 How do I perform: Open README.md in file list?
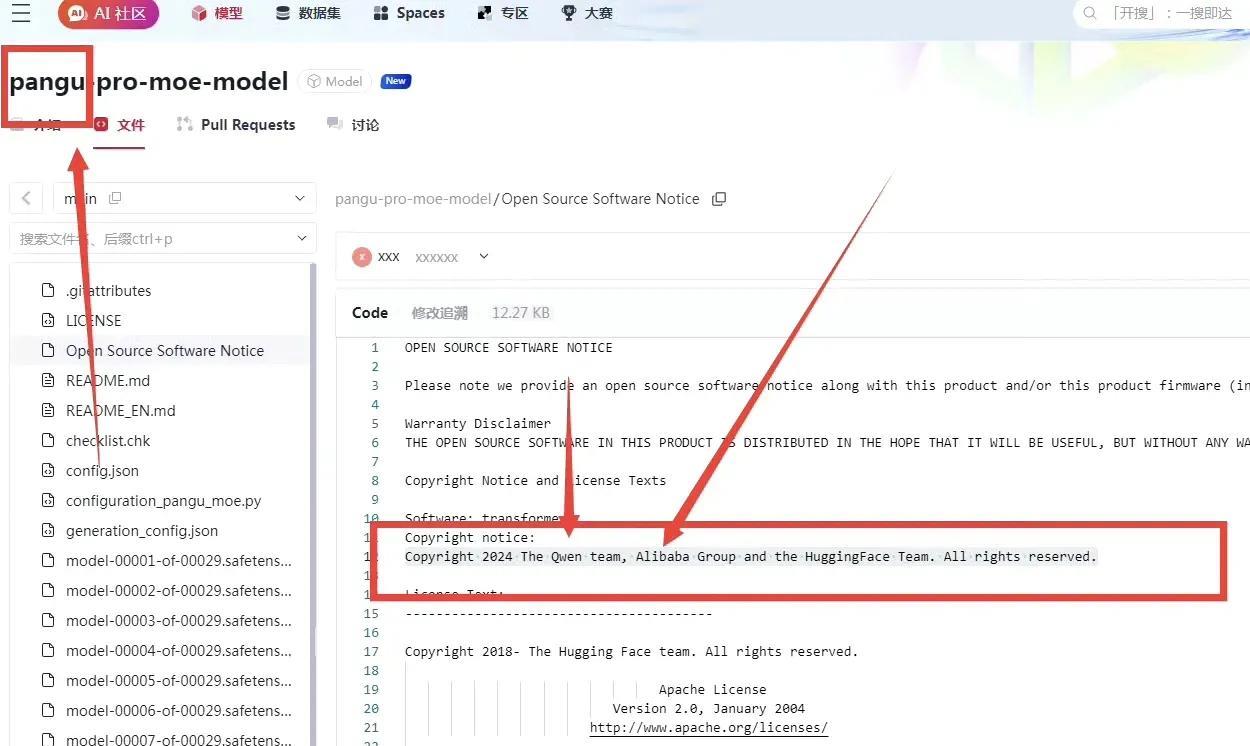108,381
